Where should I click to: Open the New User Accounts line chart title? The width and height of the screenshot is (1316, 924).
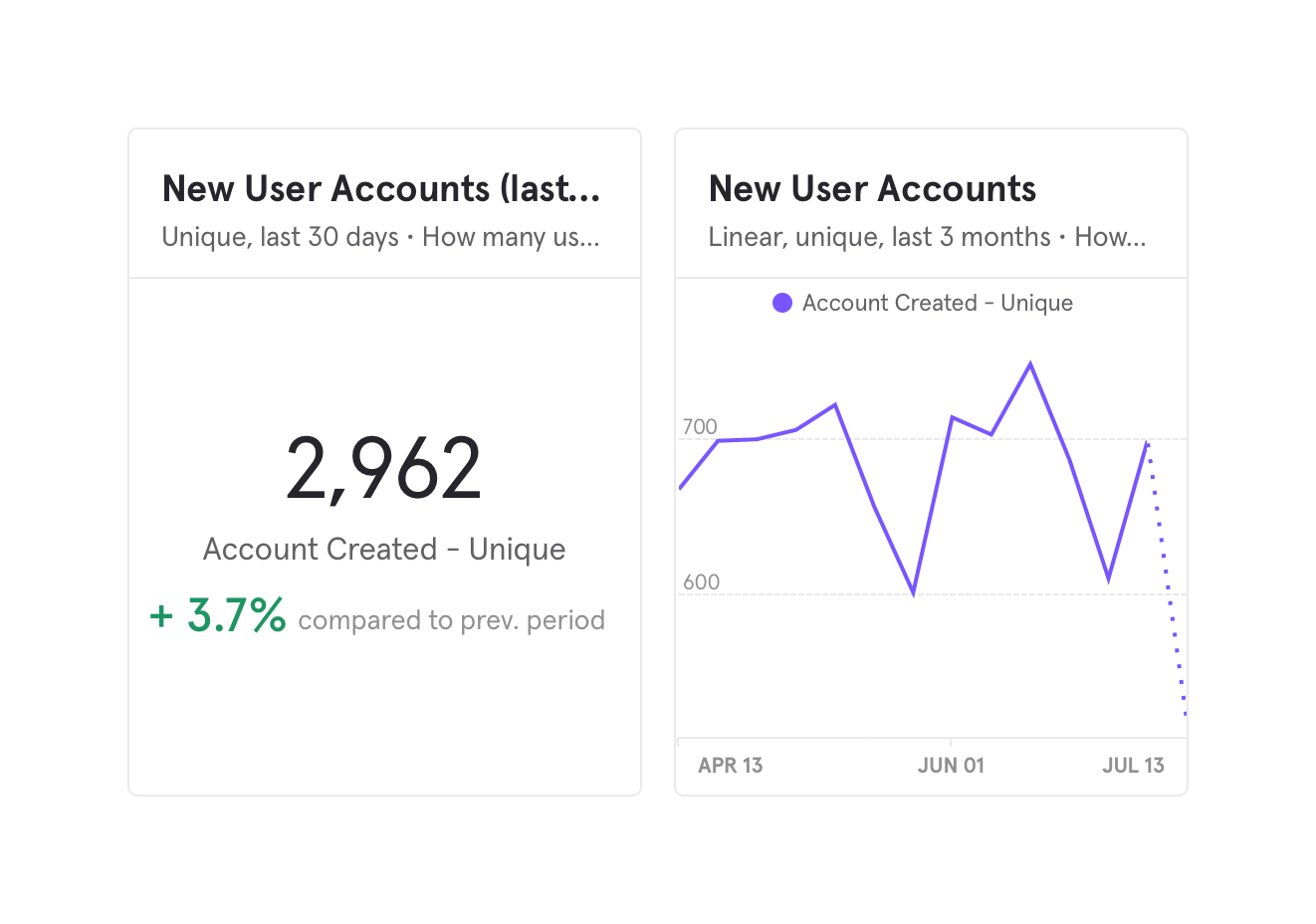click(872, 188)
